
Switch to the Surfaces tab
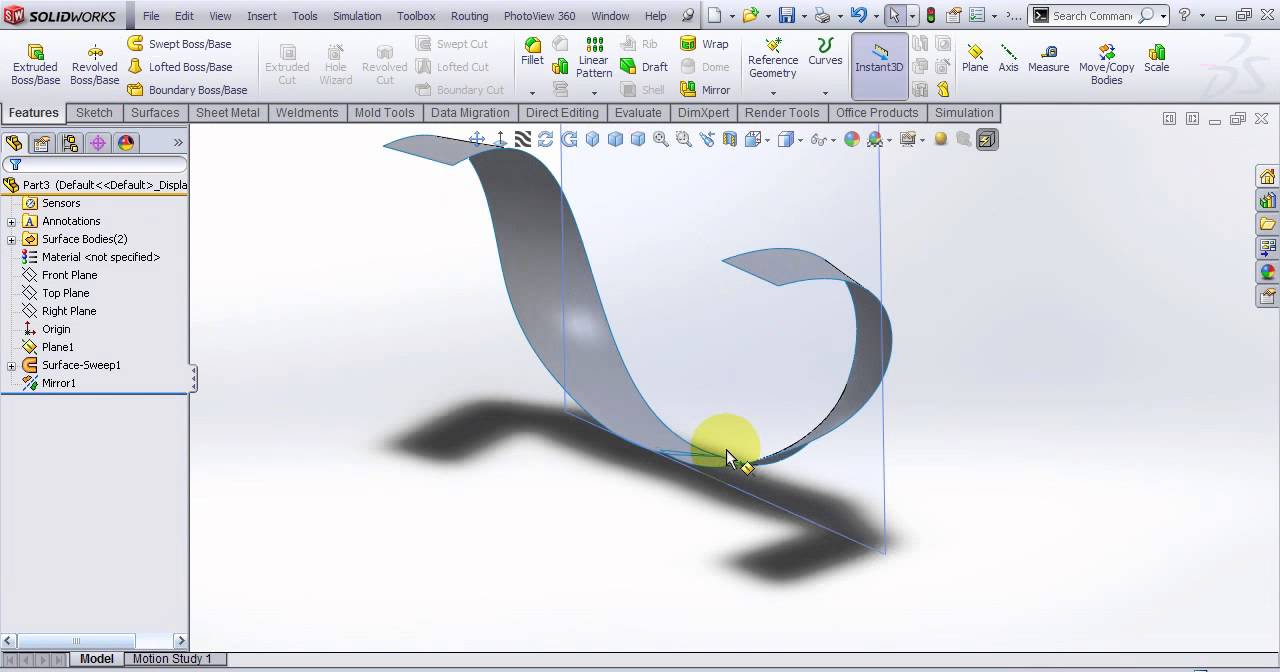click(x=155, y=113)
